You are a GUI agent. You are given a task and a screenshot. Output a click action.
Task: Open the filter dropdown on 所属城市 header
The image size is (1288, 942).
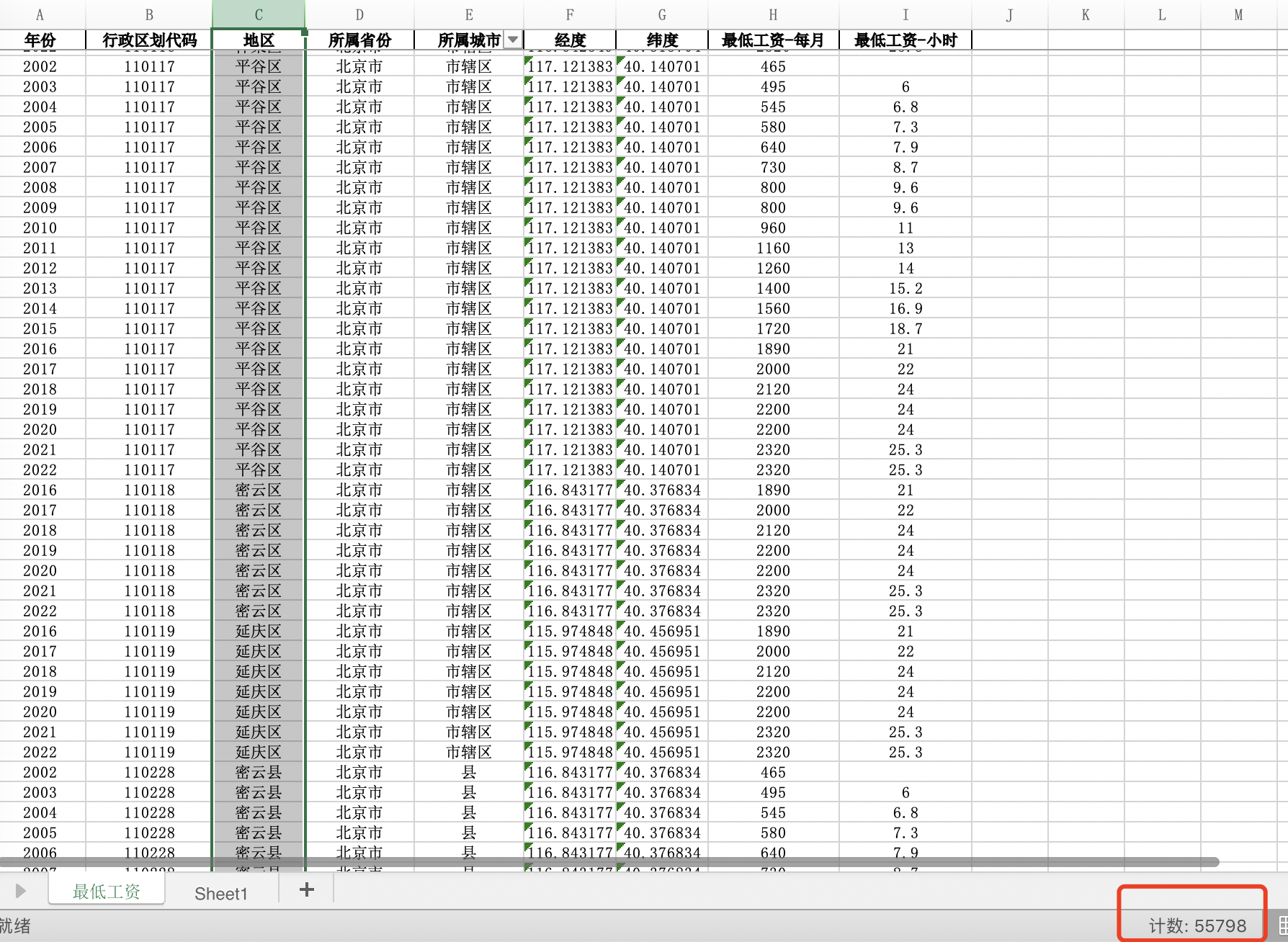point(513,40)
